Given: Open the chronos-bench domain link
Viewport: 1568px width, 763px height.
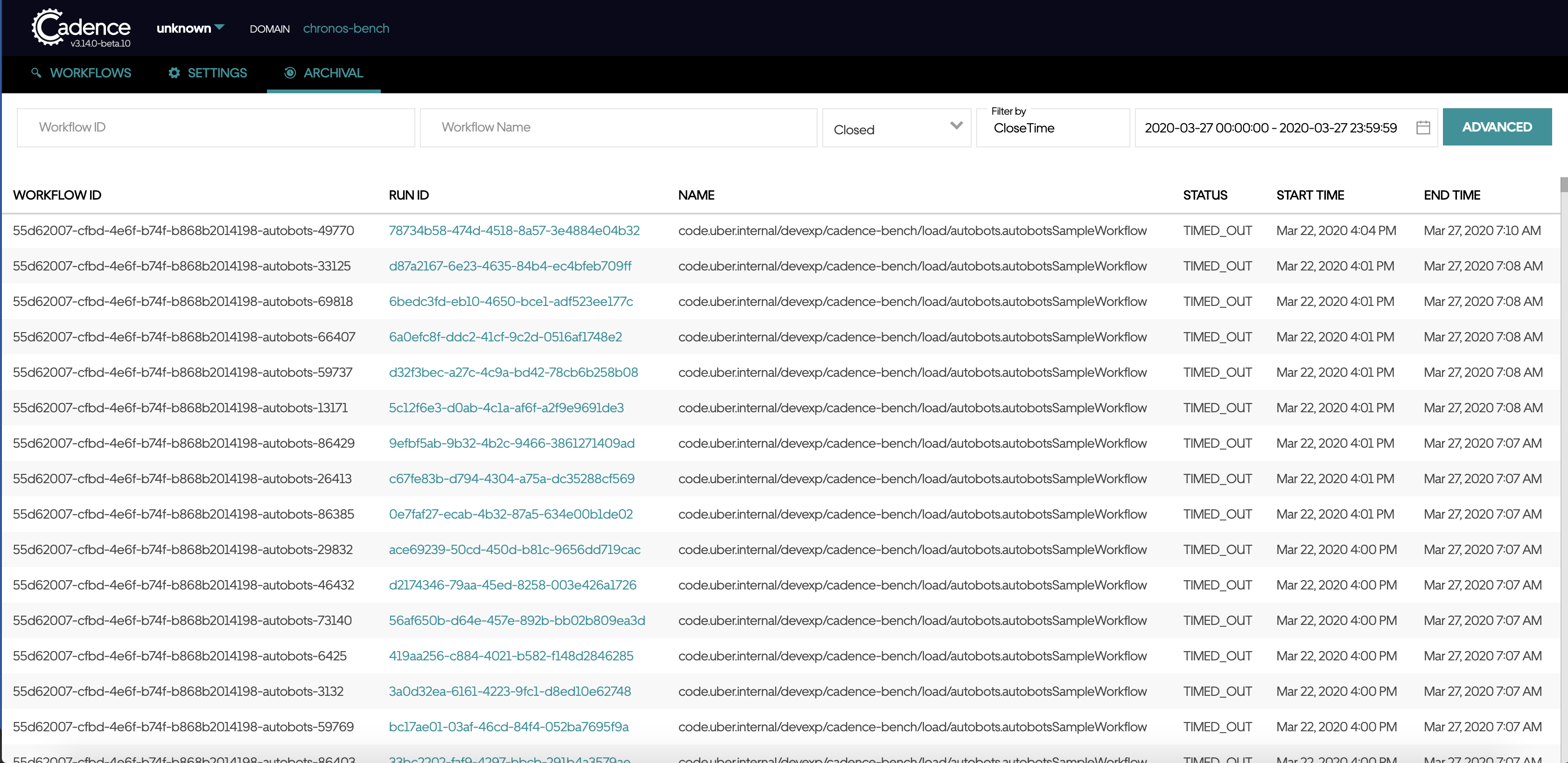Looking at the screenshot, I should 346,28.
